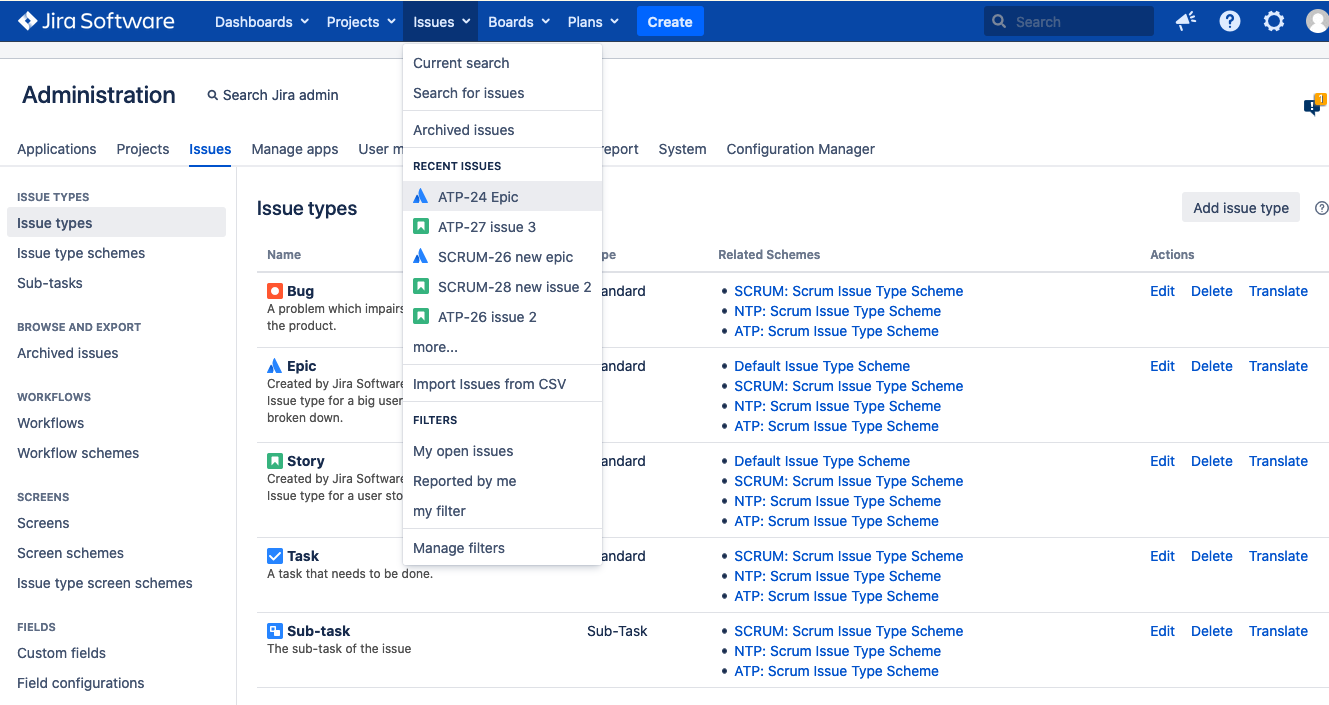Image resolution: width=1329 pixels, height=705 pixels.
Task: Click the top navigation Search field
Action: (x=1069, y=22)
